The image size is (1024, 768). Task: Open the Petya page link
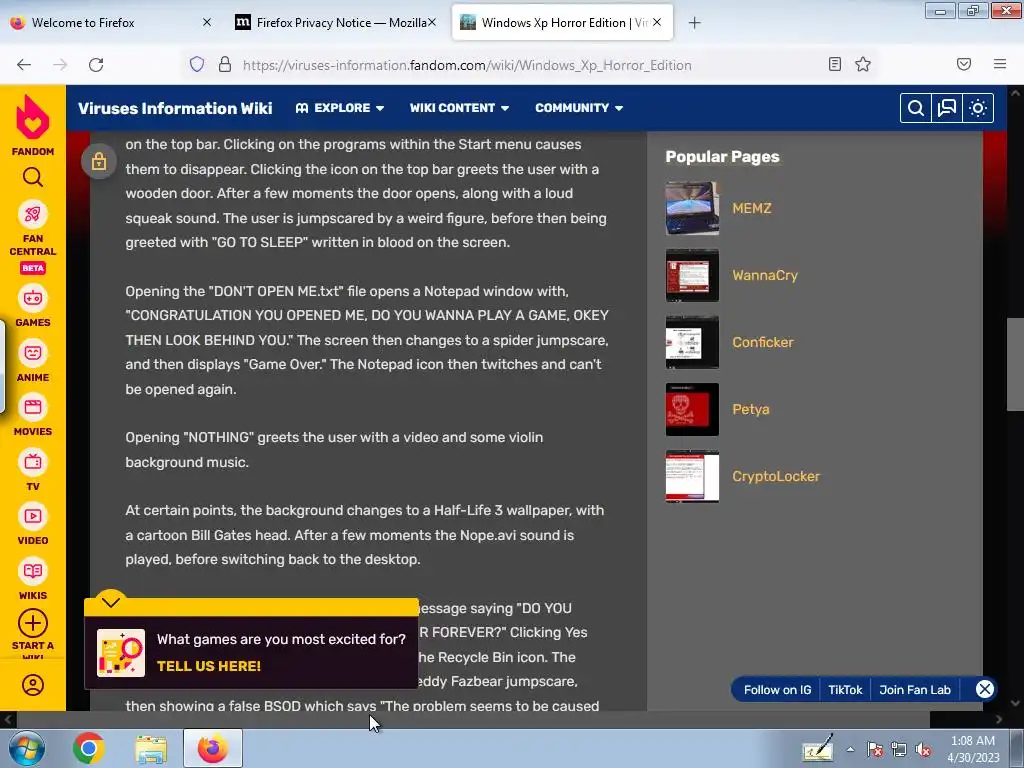pyautogui.click(x=750, y=409)
